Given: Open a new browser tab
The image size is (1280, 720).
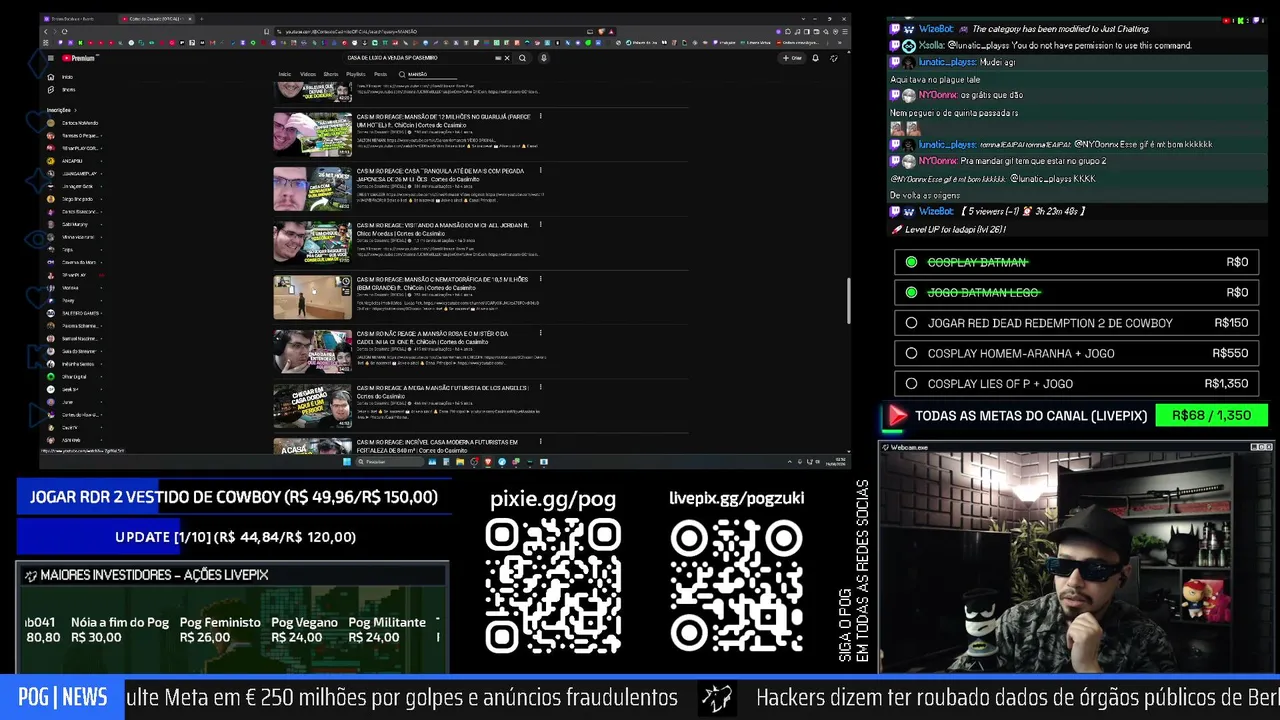Looking at the screenshot, I should (202, 19).
